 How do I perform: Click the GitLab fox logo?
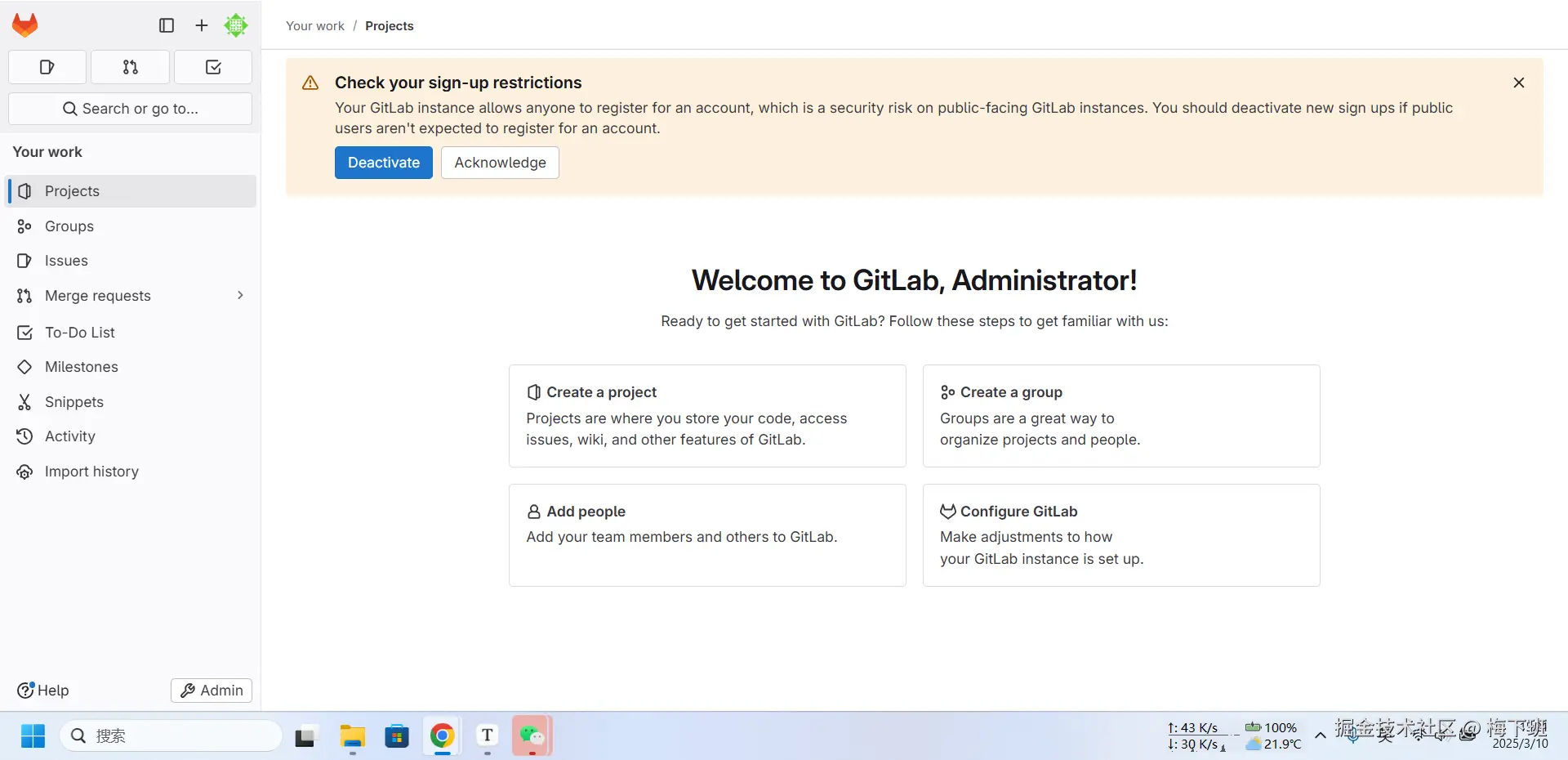pyautogui.click(x=24, y=25)
